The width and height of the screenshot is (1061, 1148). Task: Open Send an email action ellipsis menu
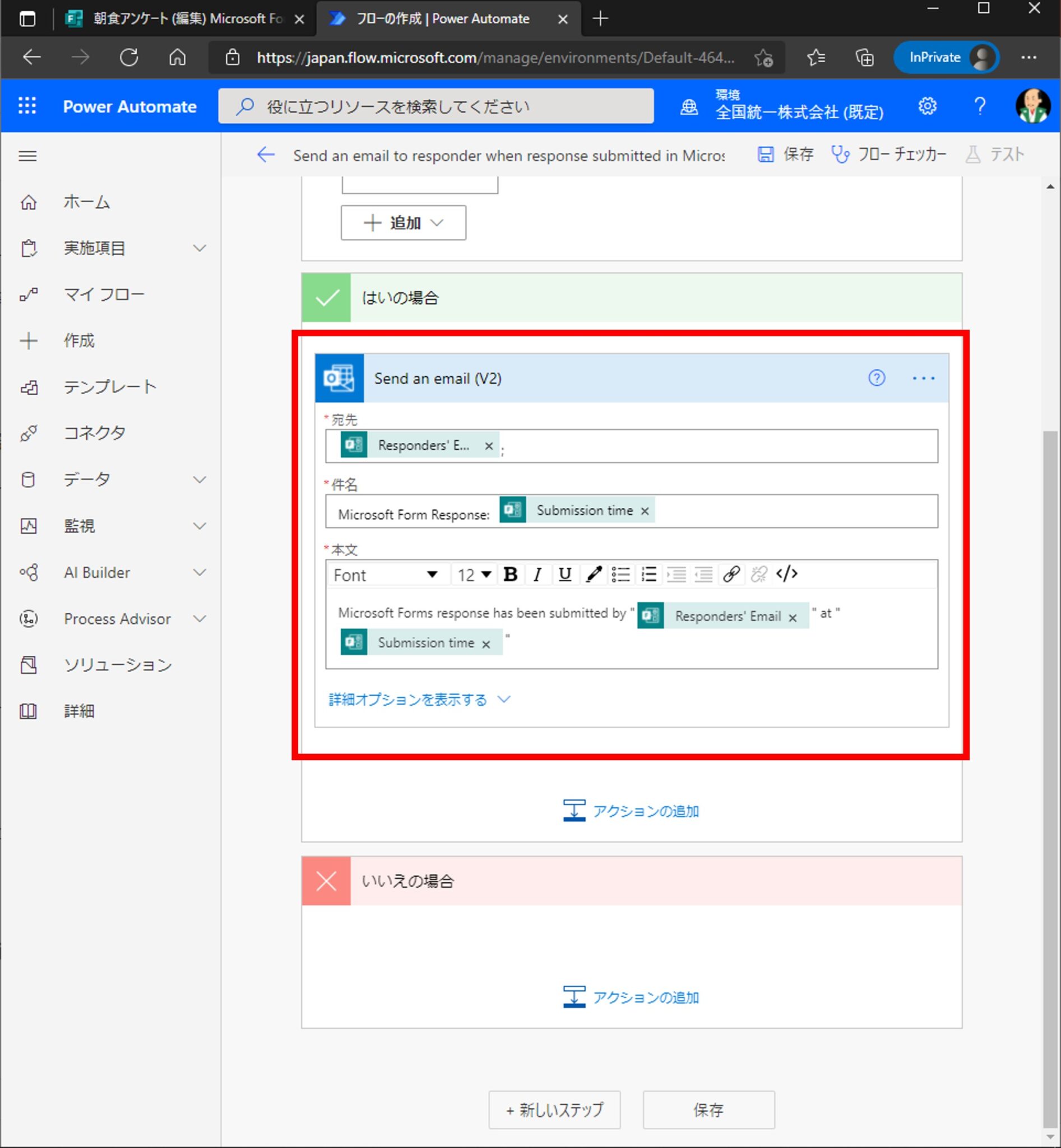(x=923, y=378)
